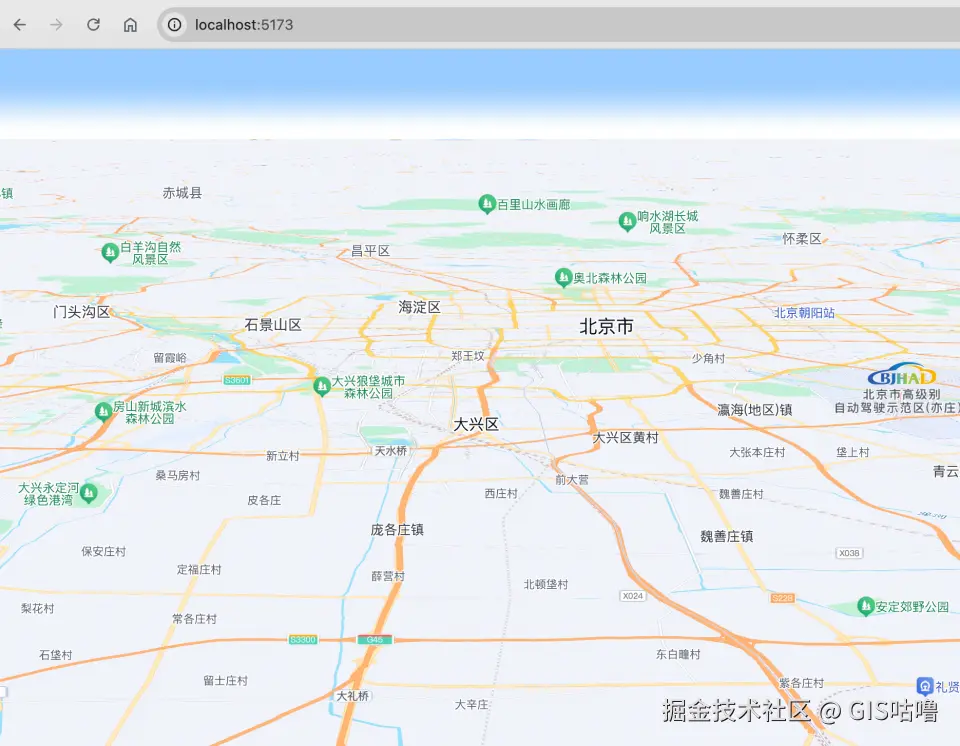Click the 北京朝阳站 station label
This screenshot has height=746, width=960.
pyautogui.click(x=804, y=312)
